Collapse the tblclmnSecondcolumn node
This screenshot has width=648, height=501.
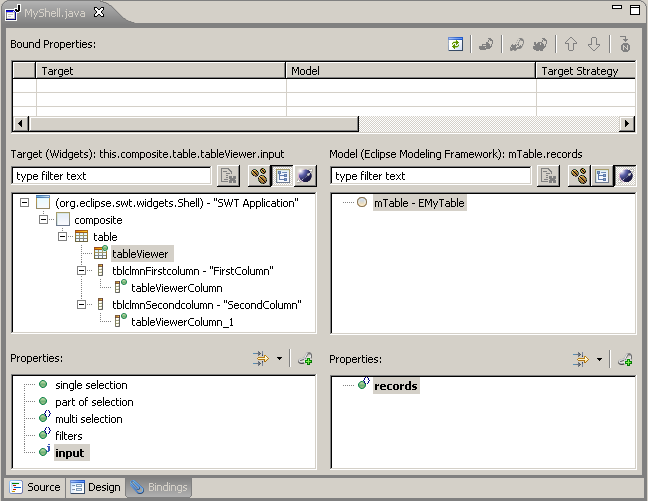81,304
